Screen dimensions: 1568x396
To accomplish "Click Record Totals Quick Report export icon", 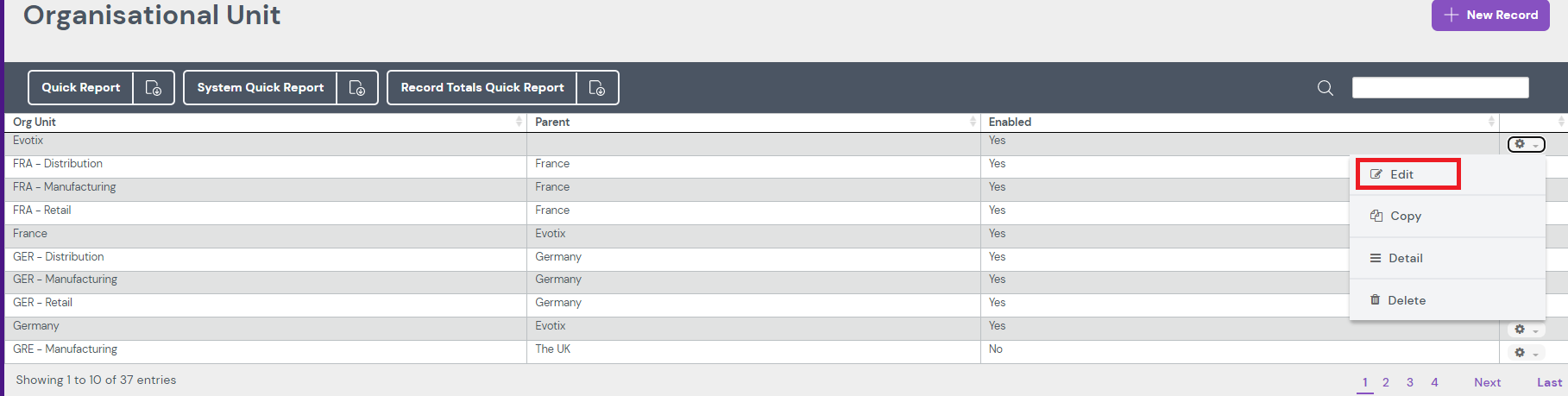I will click(x=597, y=88).
